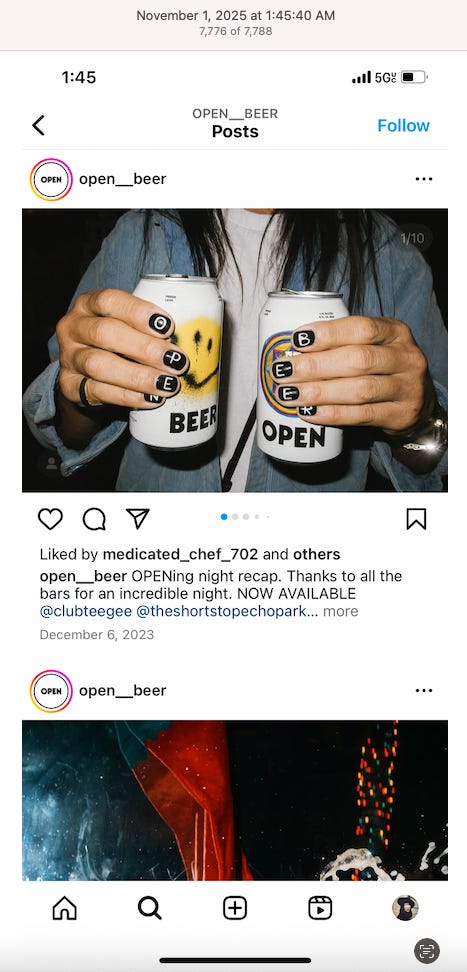The image size is (467, 972).
Task: Save first post with bookmark icon
Action: click(416, 519)
